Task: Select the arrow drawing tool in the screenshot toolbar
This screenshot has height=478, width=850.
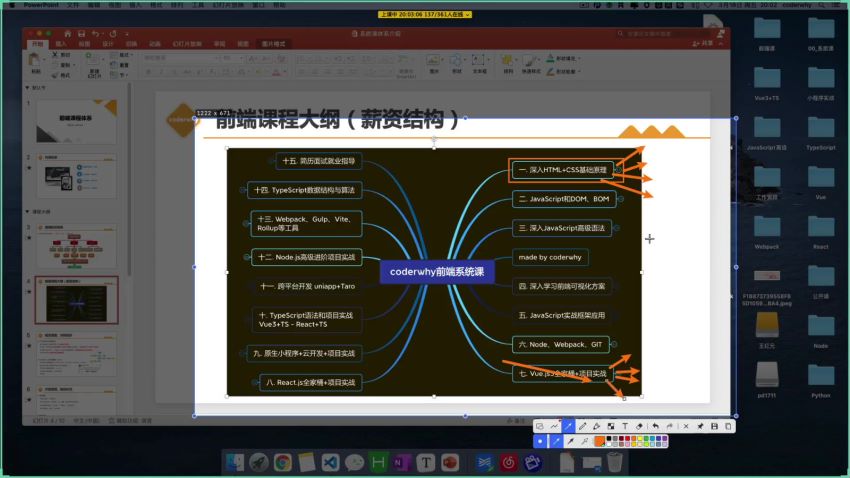Action: [x=569, y=426]
